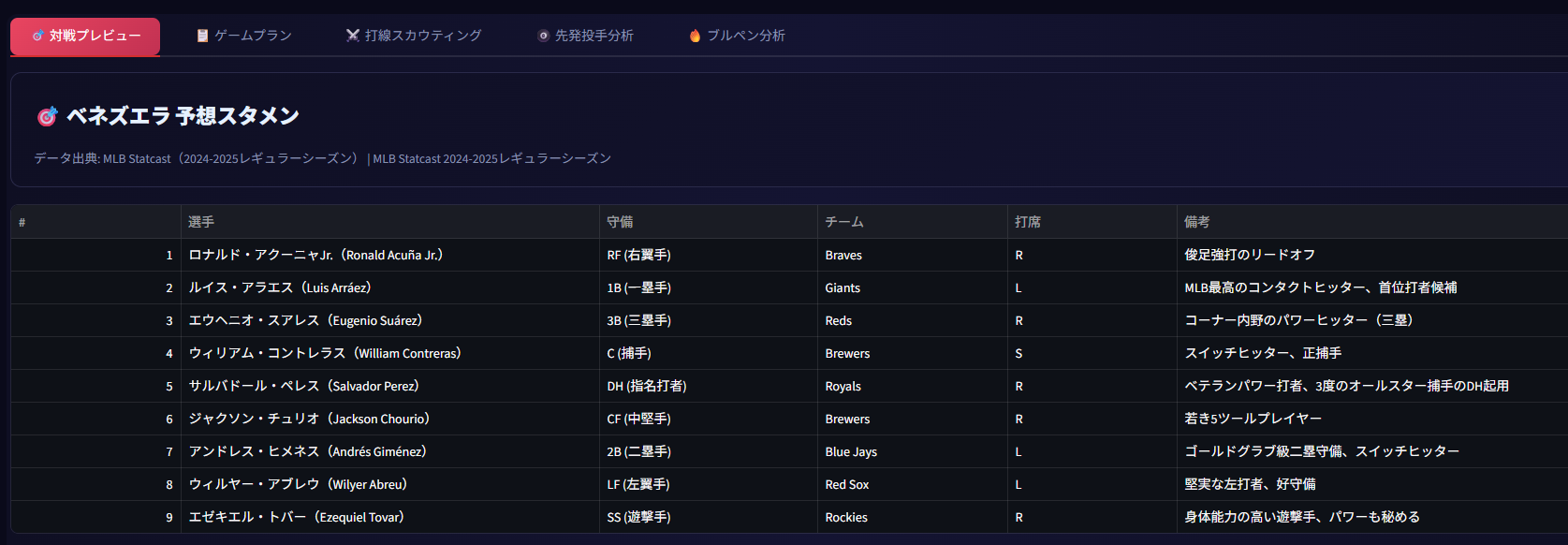
Task: Click the ベネズエラ 予想スタメン heading
Action: pyautogui.click(x=183, y=116)
